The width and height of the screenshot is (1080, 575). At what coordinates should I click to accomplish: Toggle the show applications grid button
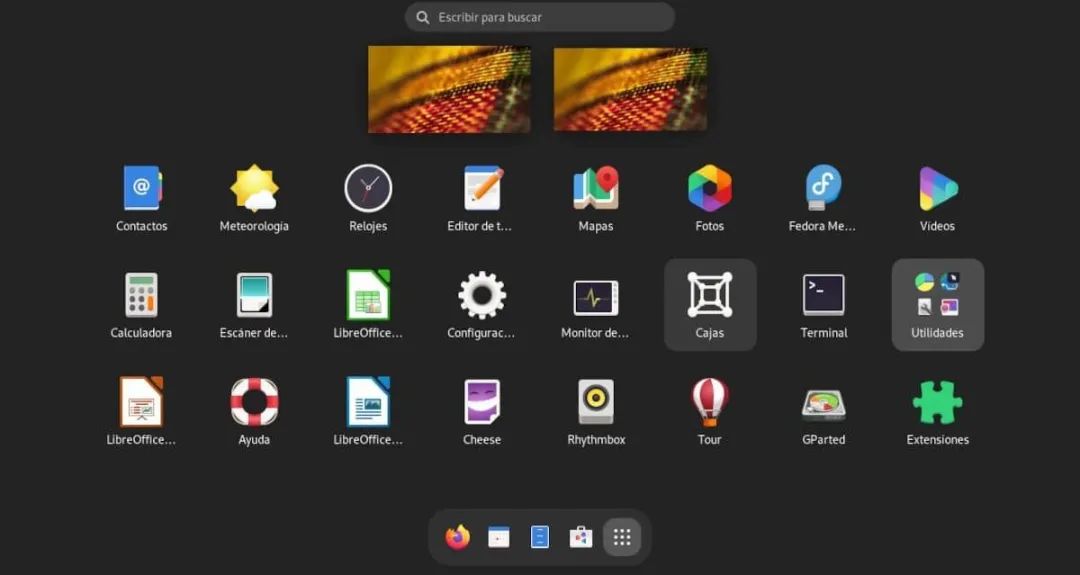pos(622,536)
